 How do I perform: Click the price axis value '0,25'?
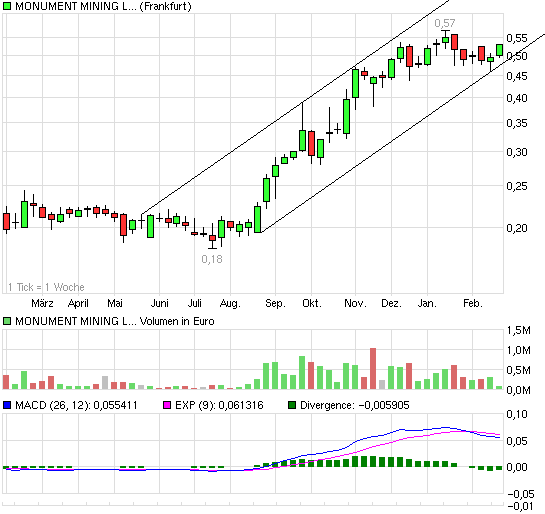tap(517, 186)
